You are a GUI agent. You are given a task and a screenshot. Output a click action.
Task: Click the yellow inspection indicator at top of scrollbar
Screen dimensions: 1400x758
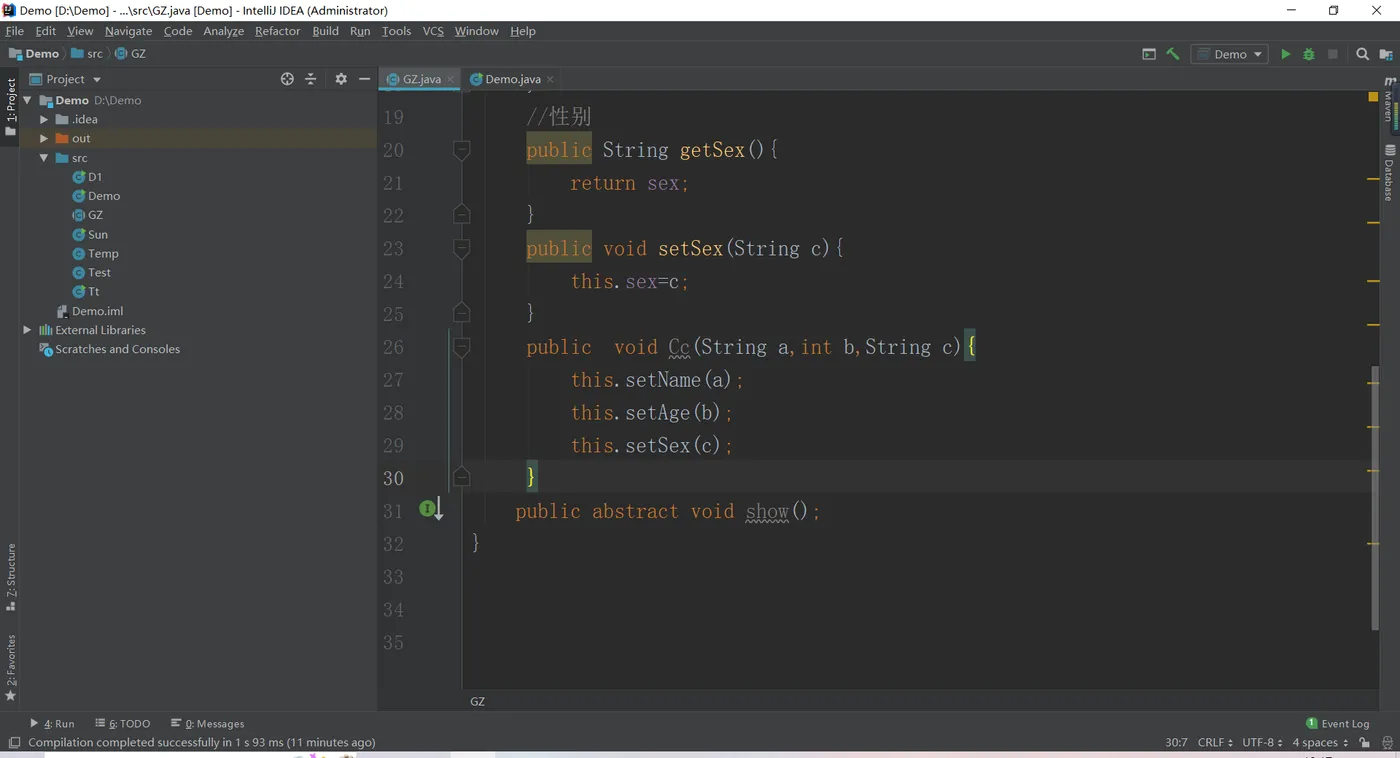[1373, 97]
